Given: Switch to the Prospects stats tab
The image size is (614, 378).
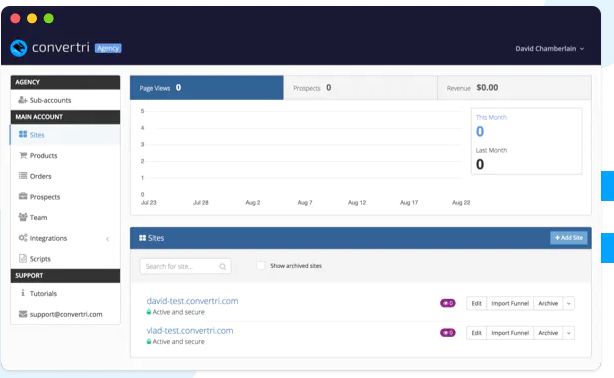Looking at the screenshot, I should 360,88.
